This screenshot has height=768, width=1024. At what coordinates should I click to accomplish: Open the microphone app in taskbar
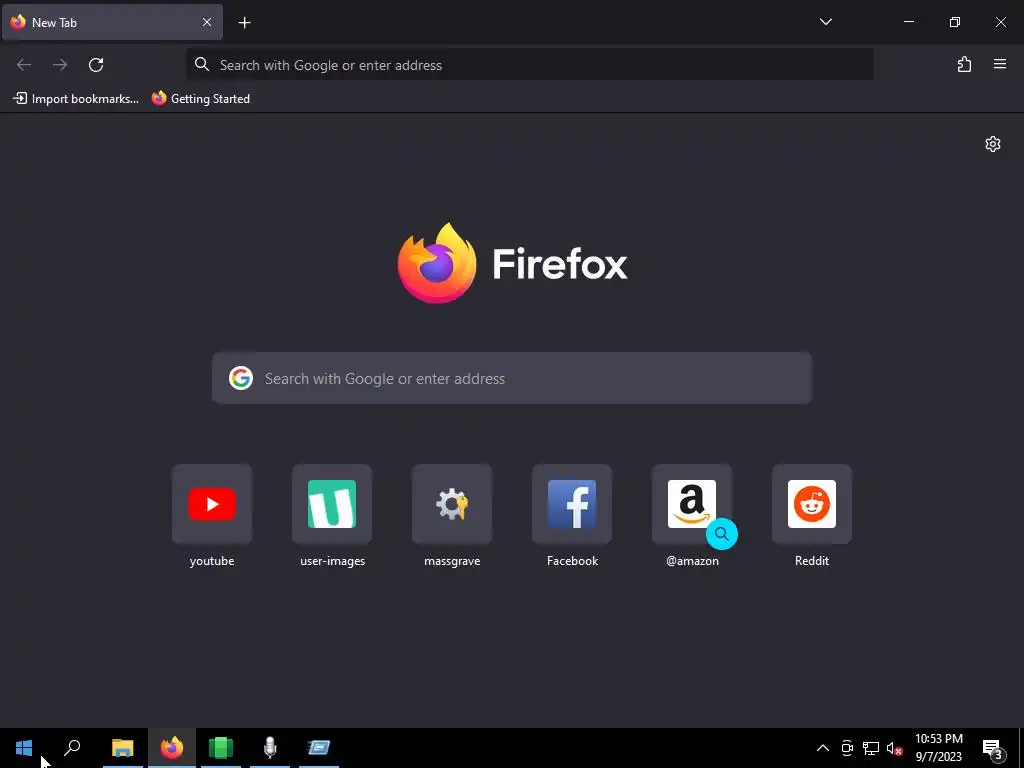(270, 748)
